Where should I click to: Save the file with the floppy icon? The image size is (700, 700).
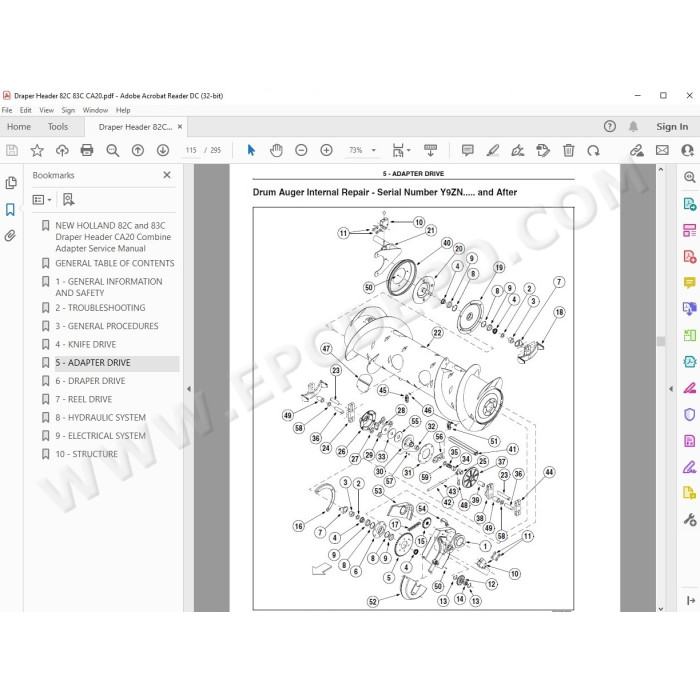[x=12, y=150]
